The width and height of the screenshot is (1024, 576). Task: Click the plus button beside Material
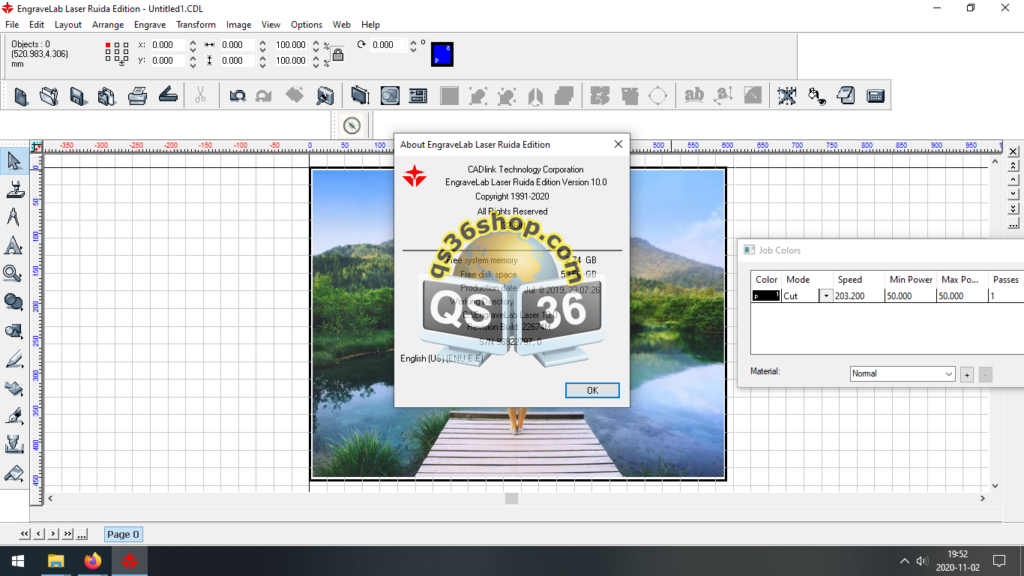pos(967,374)
